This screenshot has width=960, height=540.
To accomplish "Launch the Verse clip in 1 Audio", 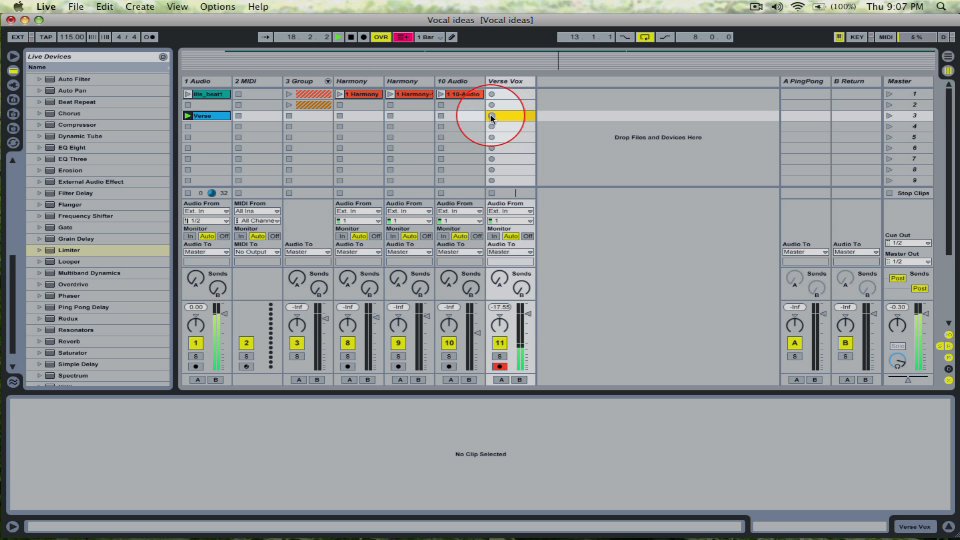I will click(188, 116).
